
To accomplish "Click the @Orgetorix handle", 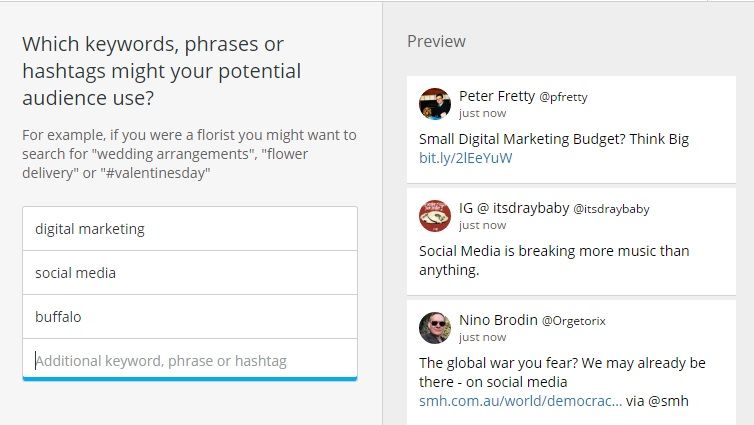I will 574,321.
